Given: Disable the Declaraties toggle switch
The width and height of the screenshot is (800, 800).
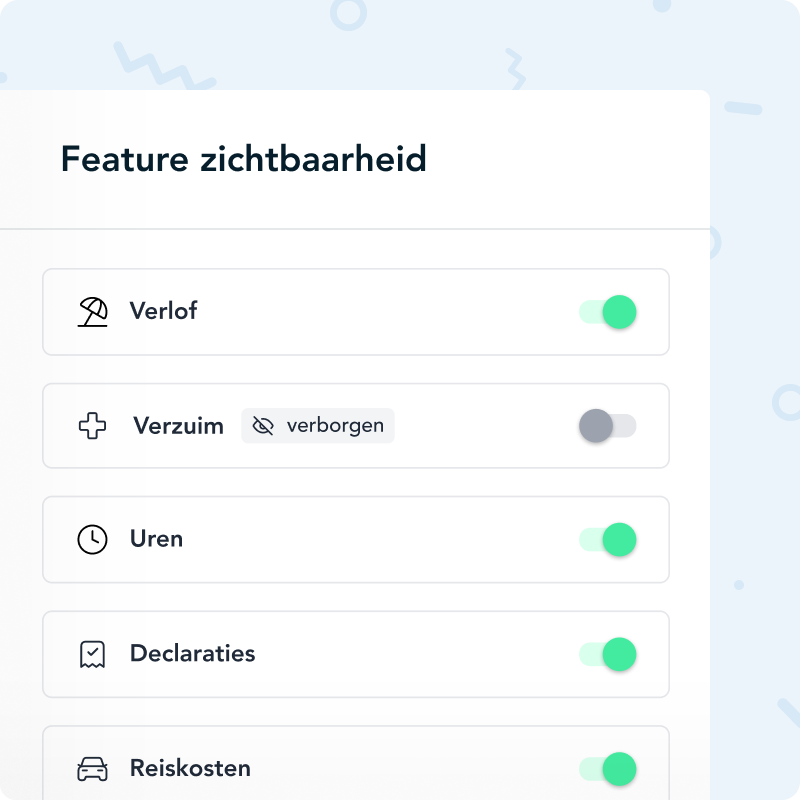Looking at the screenshot, I should (608, 654).
